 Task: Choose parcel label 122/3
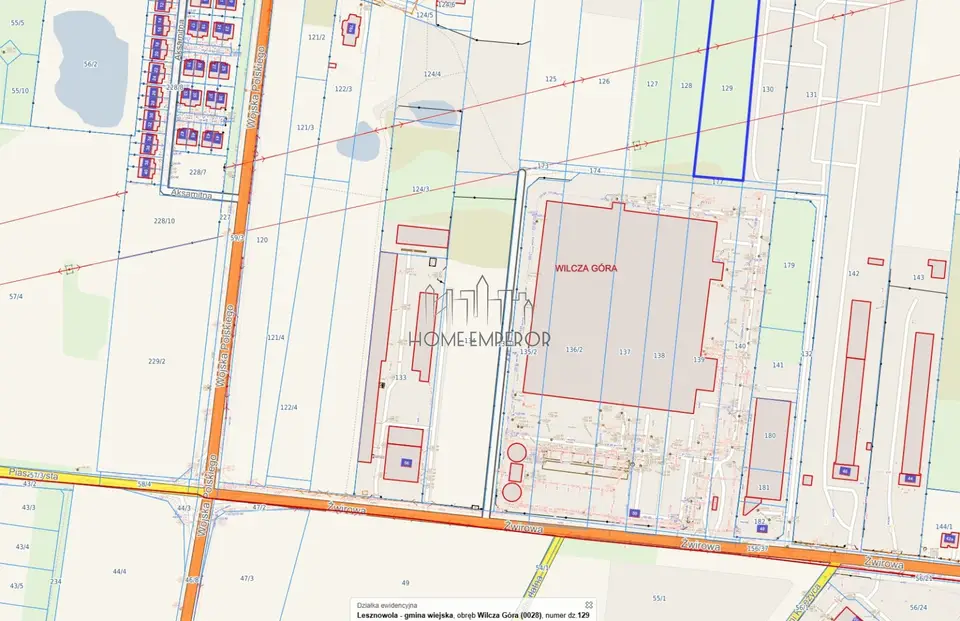click(x=343, y=89)
